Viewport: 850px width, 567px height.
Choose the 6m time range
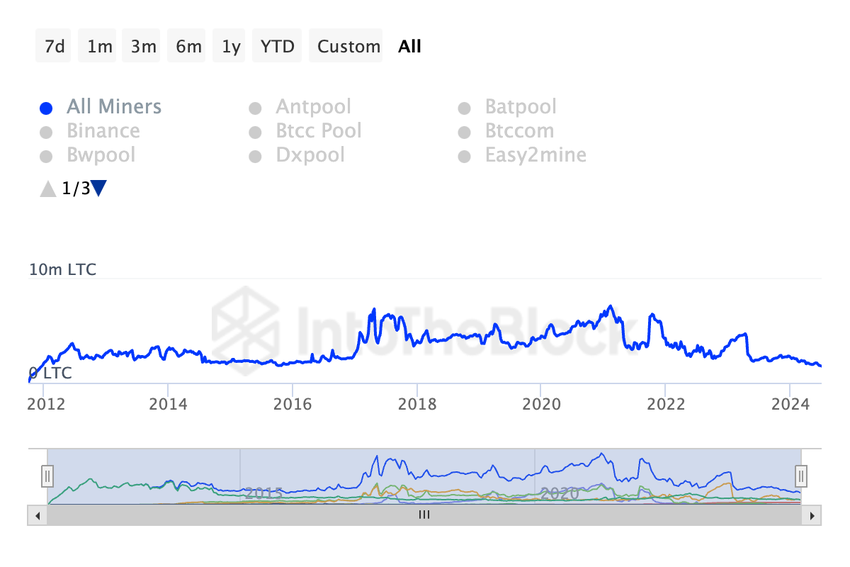(x=188, y=46)
